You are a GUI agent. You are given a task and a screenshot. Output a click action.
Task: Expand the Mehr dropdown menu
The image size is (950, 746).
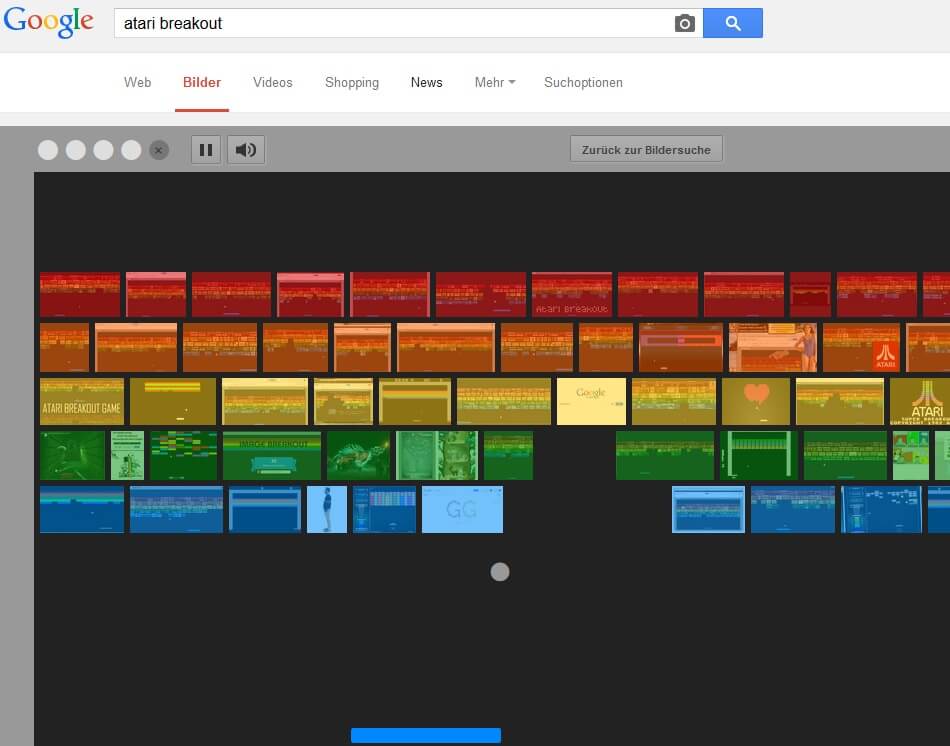coord(495,82)
